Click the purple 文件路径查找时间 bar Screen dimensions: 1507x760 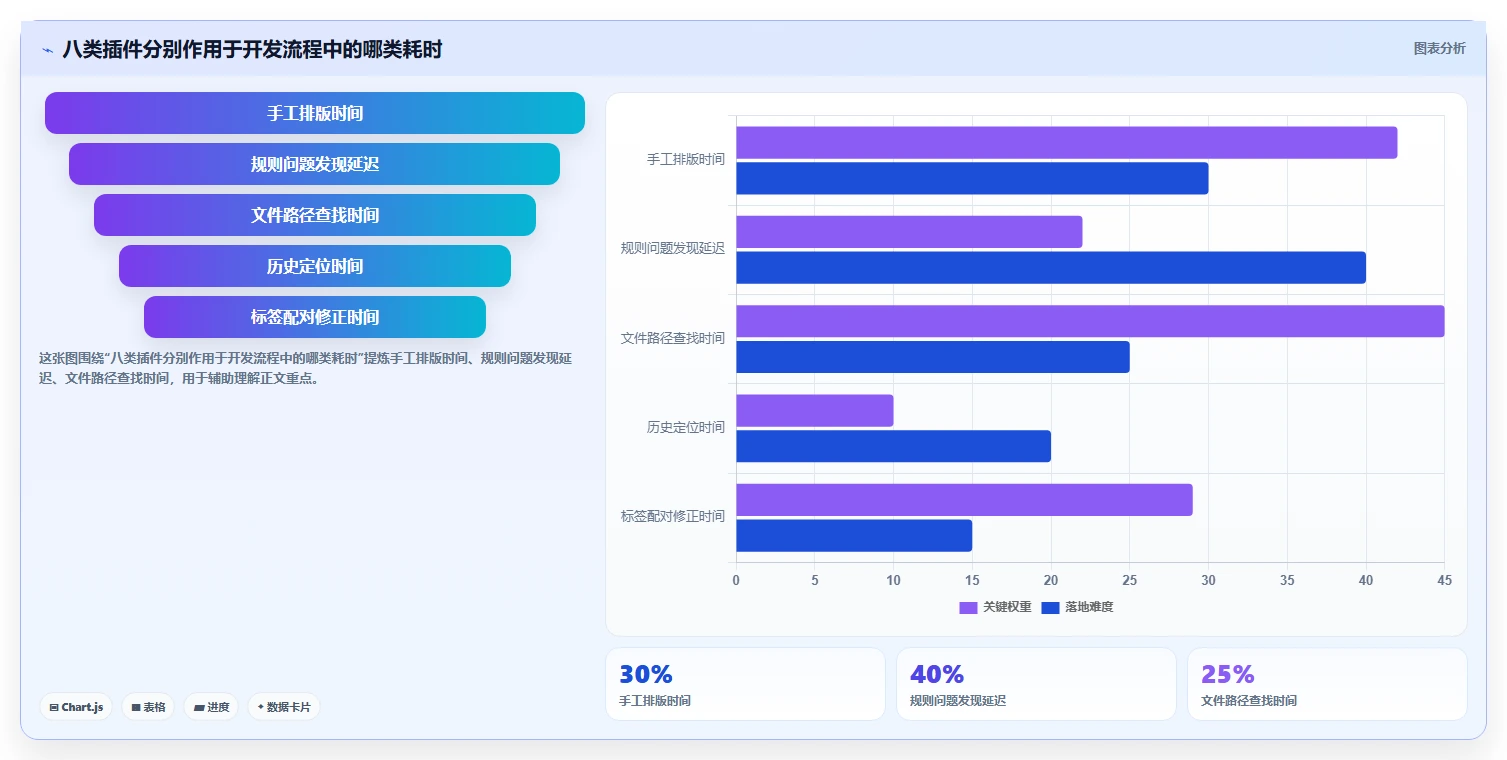click(x=1090, y=321)
